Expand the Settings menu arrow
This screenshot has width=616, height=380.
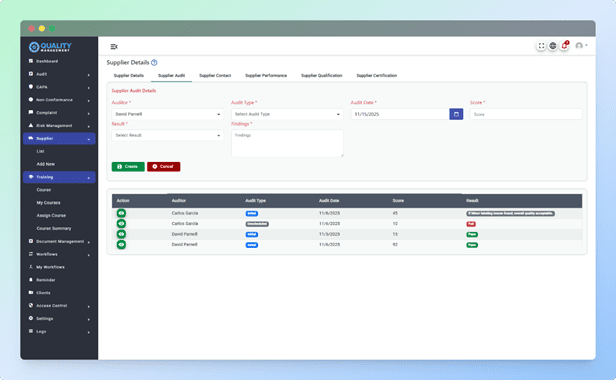[89, 319]
